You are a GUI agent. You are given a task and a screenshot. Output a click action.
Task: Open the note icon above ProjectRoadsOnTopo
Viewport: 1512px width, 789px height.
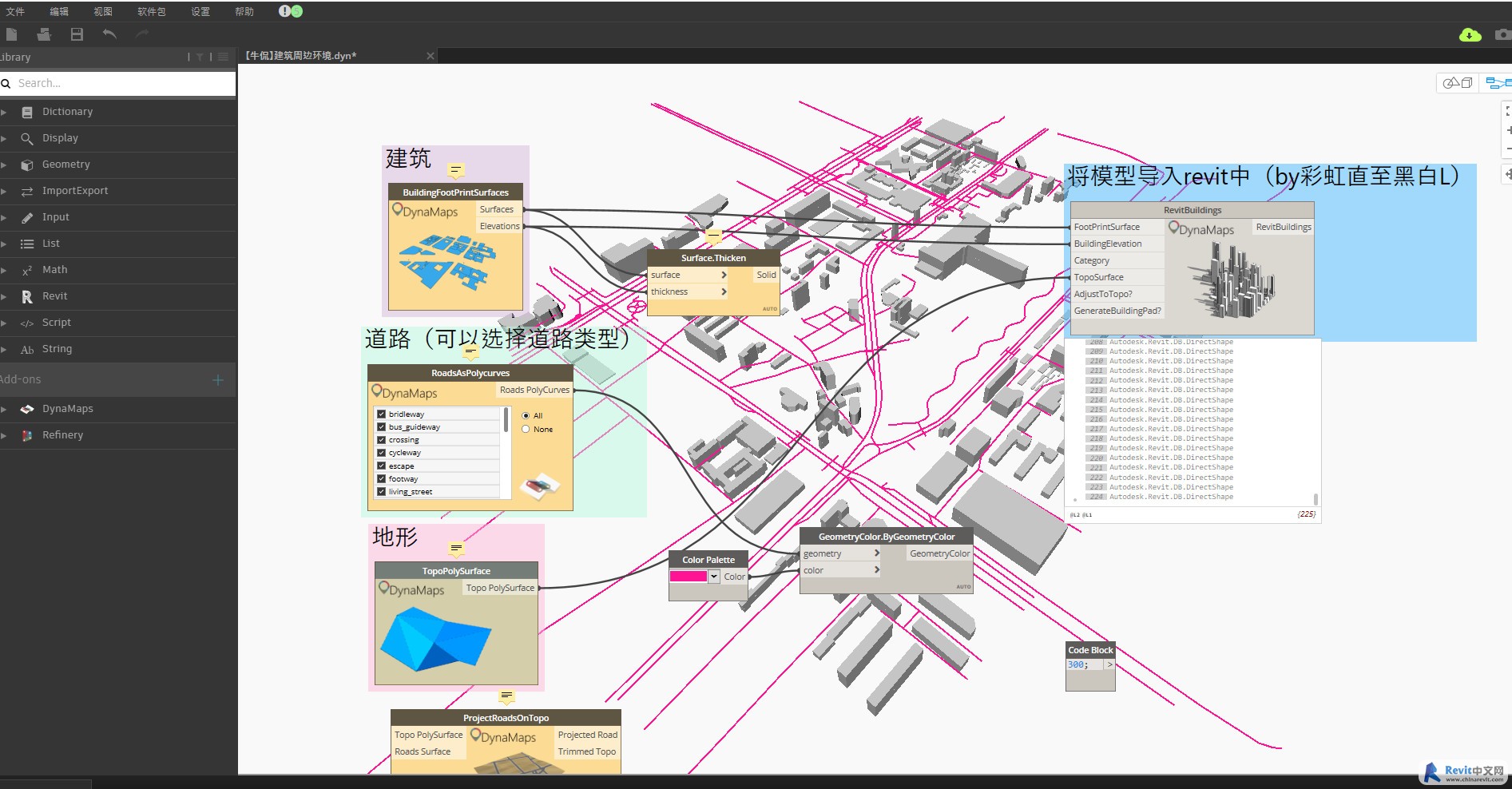pyautogui.click(x=506, y=696)
